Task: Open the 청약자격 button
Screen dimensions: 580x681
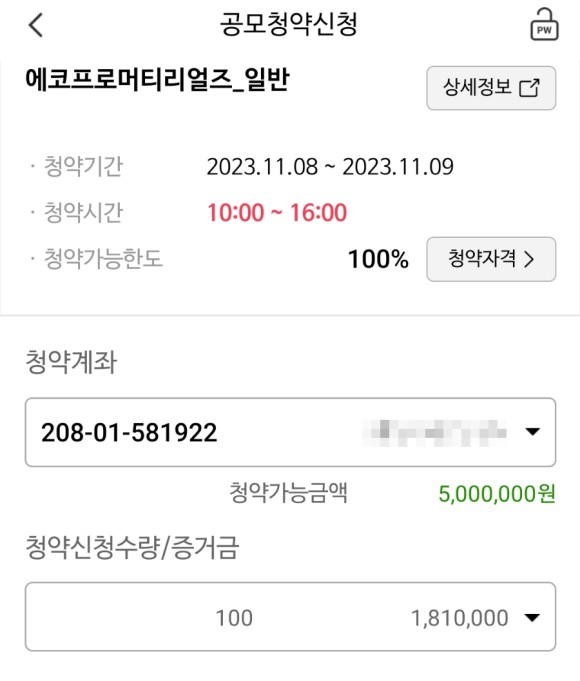Action: tap(491, 259)
